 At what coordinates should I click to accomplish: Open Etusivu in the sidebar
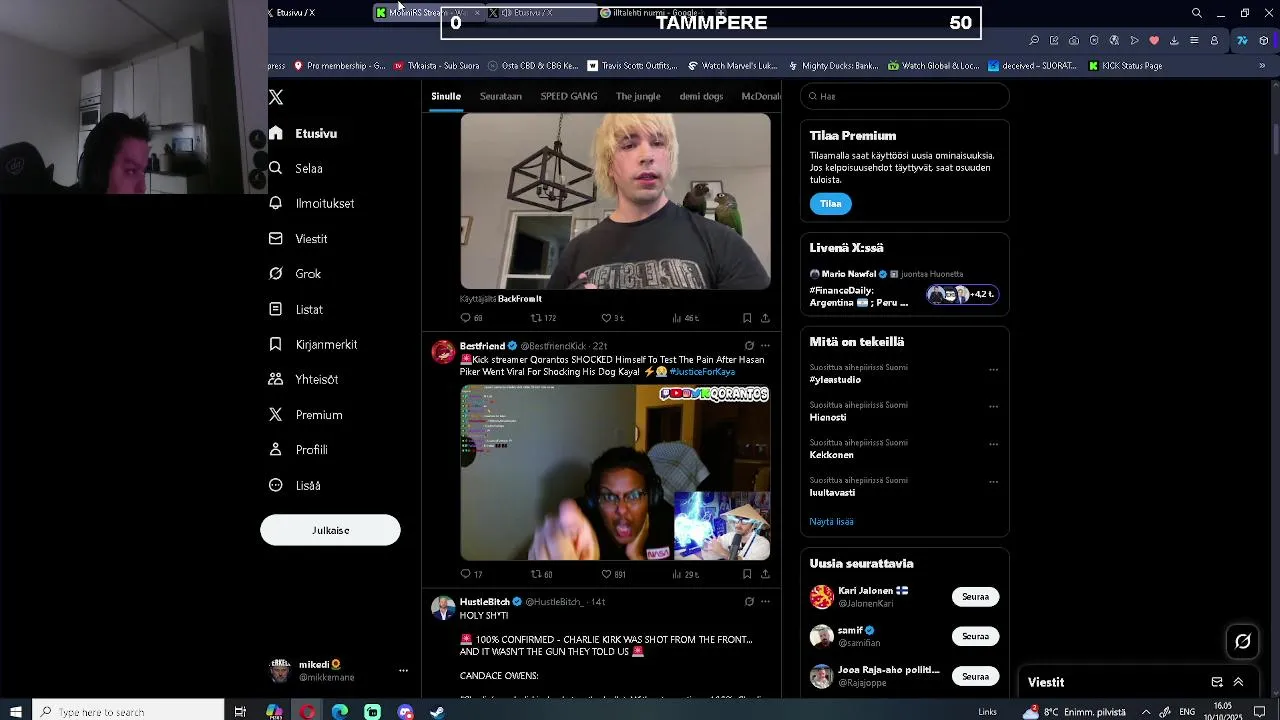[303, 133]
